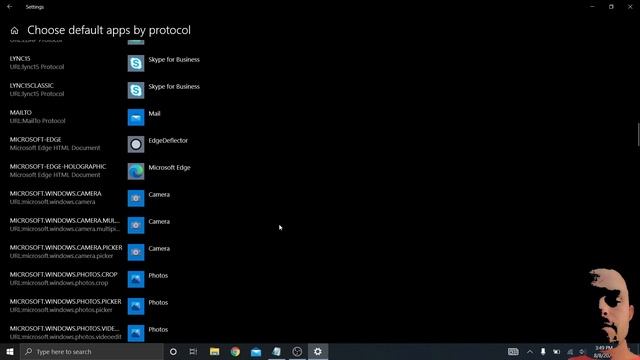Select the MICROSOFT-EDGE protocol name
This screenshot has height=360, width=640.
(x=36, y=139)
